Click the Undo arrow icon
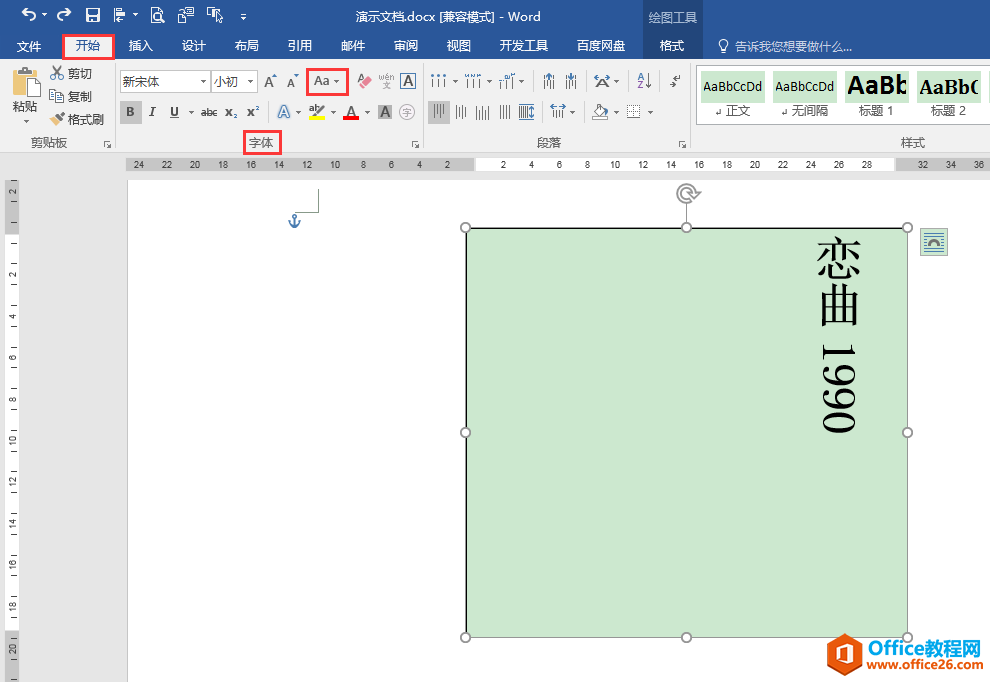This screenshot has width=990, height=682. click(28, 15)
